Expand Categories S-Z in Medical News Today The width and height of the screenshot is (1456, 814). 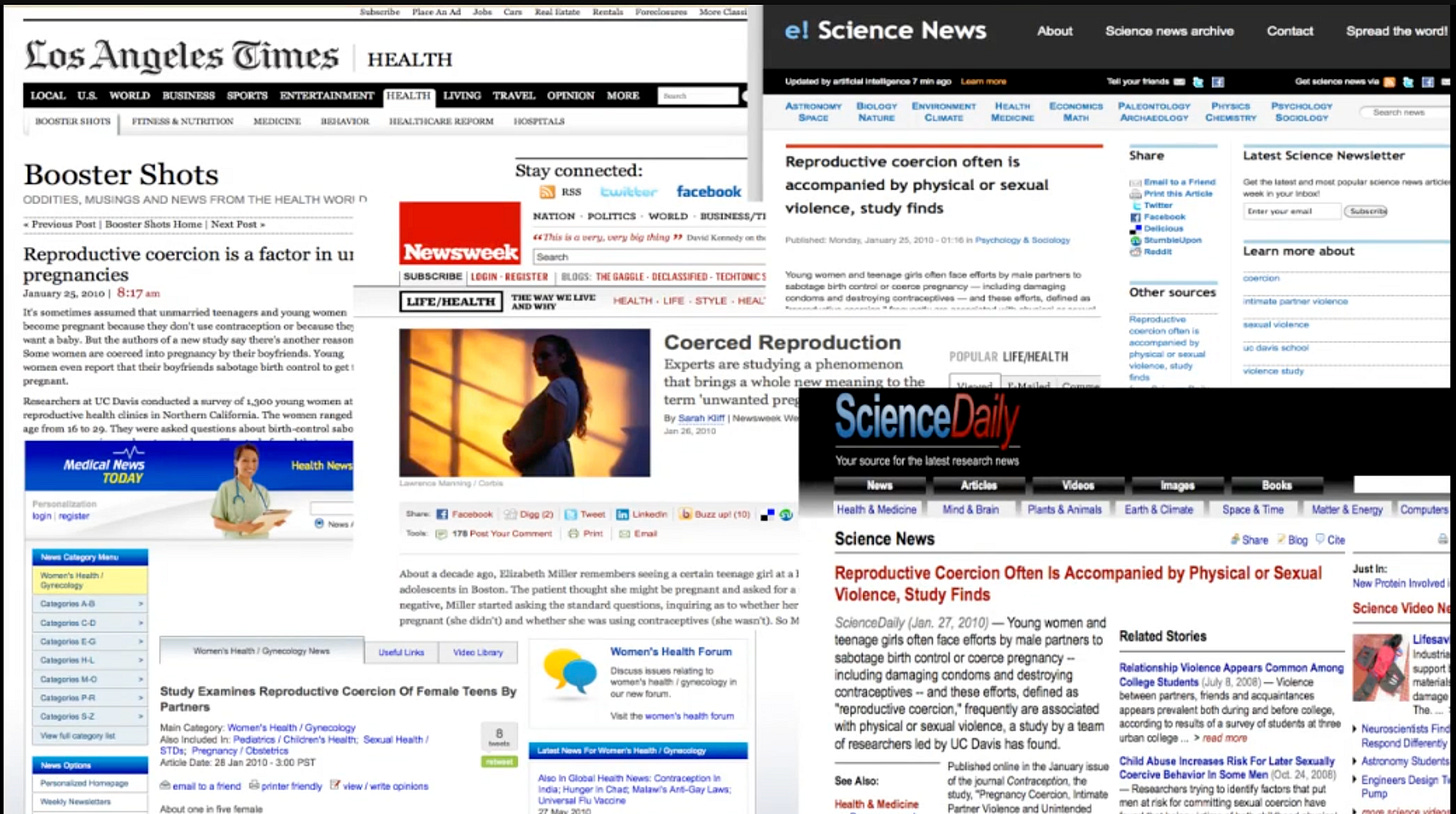click(x=90, y=717)
